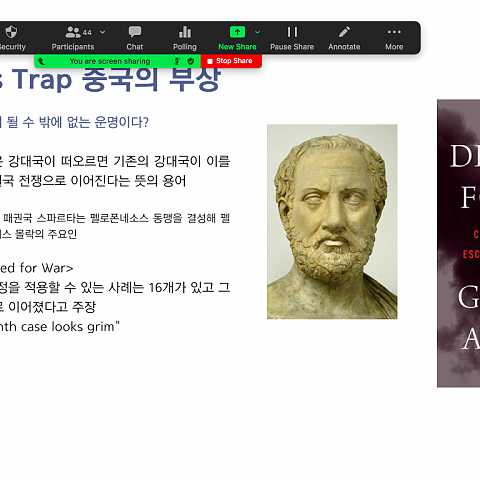This screenshot has width=480, height=480.
Task: Expand the Participants chevron dropdown
Action: [103, 32]
